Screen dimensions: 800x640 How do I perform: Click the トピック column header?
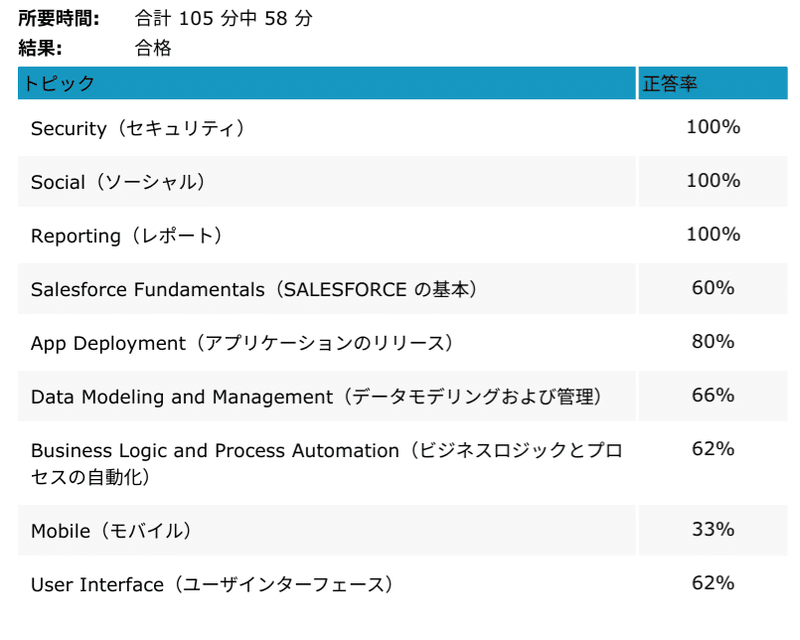tap(327, 83)
